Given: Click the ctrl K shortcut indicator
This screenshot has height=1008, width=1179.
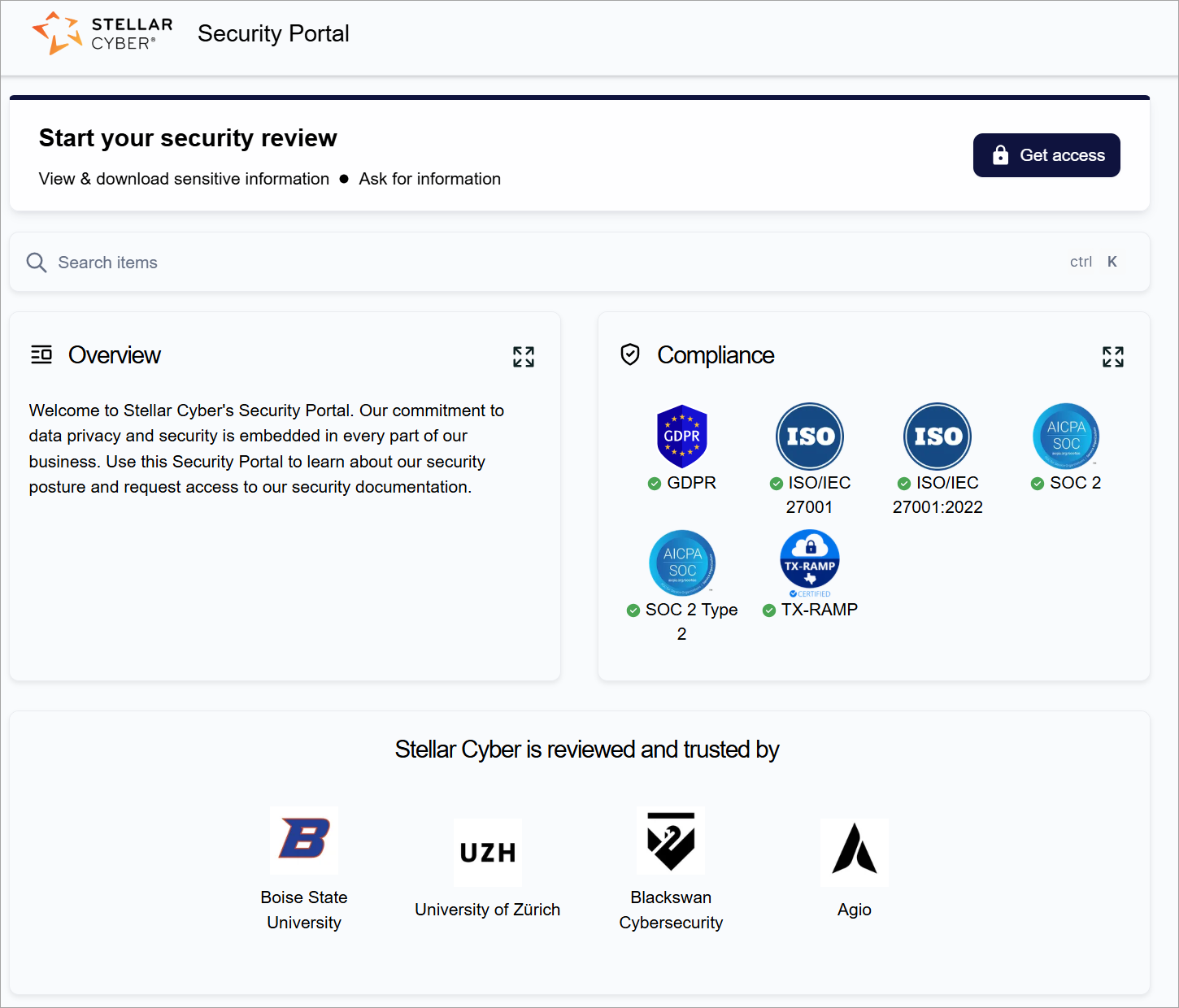Looking at the screenshot, I should tap(1093, 262).
